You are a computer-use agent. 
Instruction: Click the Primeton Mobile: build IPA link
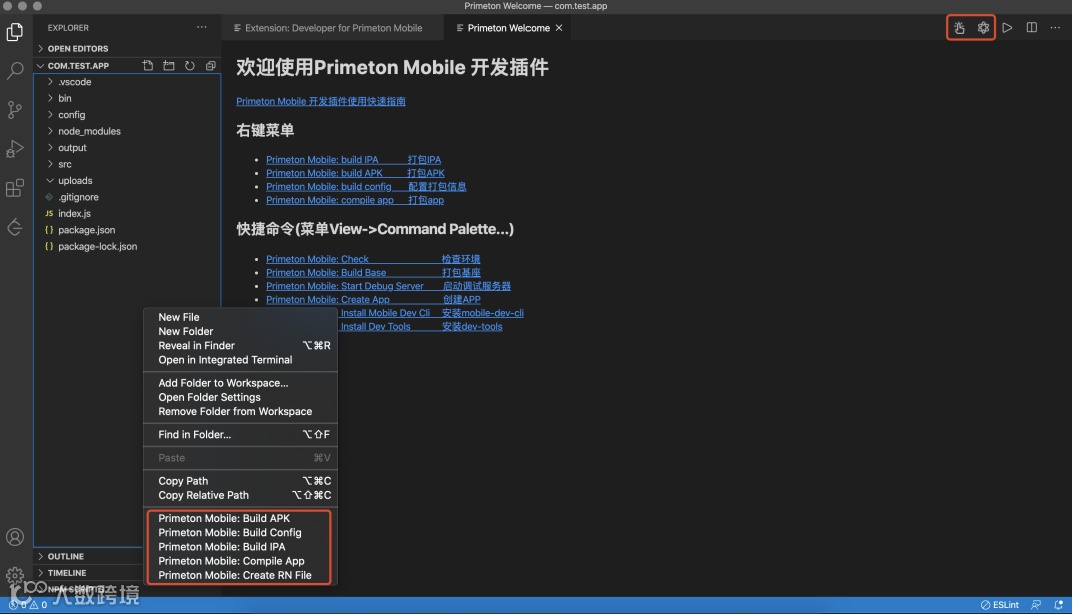pyautogui.click(x=353, y=160)
